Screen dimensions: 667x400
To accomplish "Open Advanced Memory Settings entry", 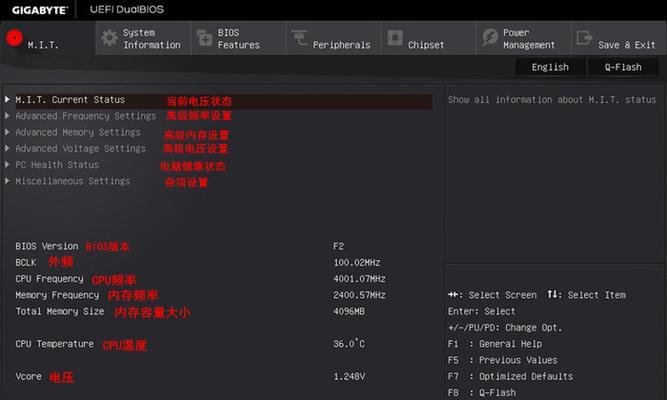I will point(78,132).
